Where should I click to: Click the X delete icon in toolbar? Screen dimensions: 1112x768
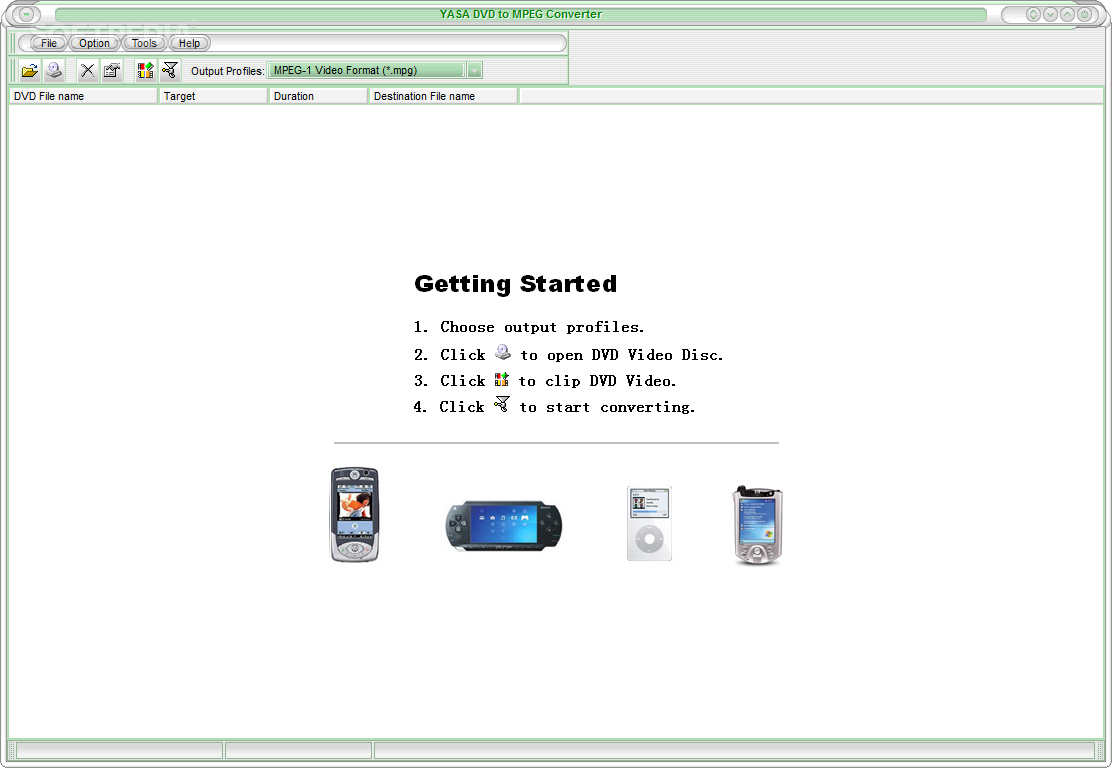coord(87,70)
